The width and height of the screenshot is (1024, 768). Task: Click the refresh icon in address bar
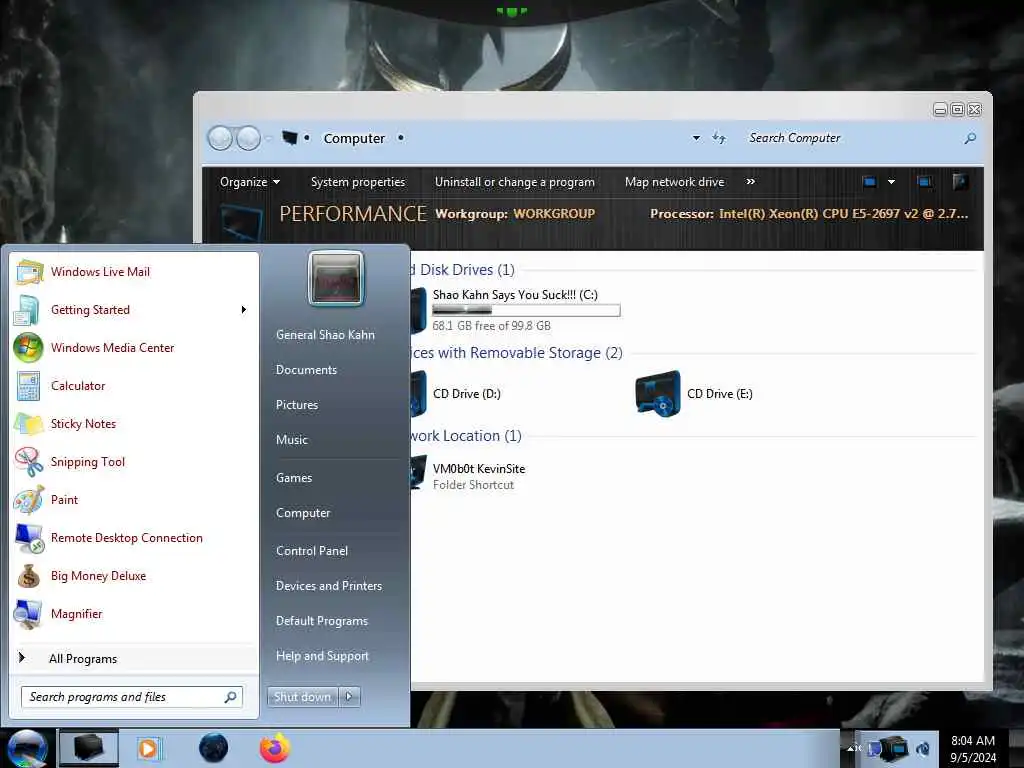pos(719,138)
